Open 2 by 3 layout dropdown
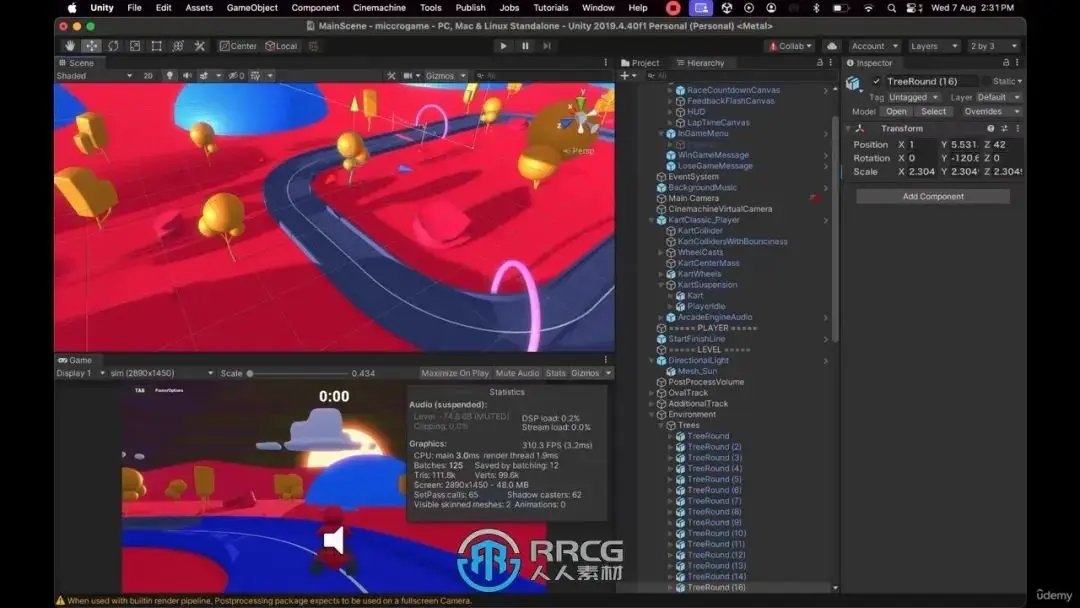 point(993,46)
